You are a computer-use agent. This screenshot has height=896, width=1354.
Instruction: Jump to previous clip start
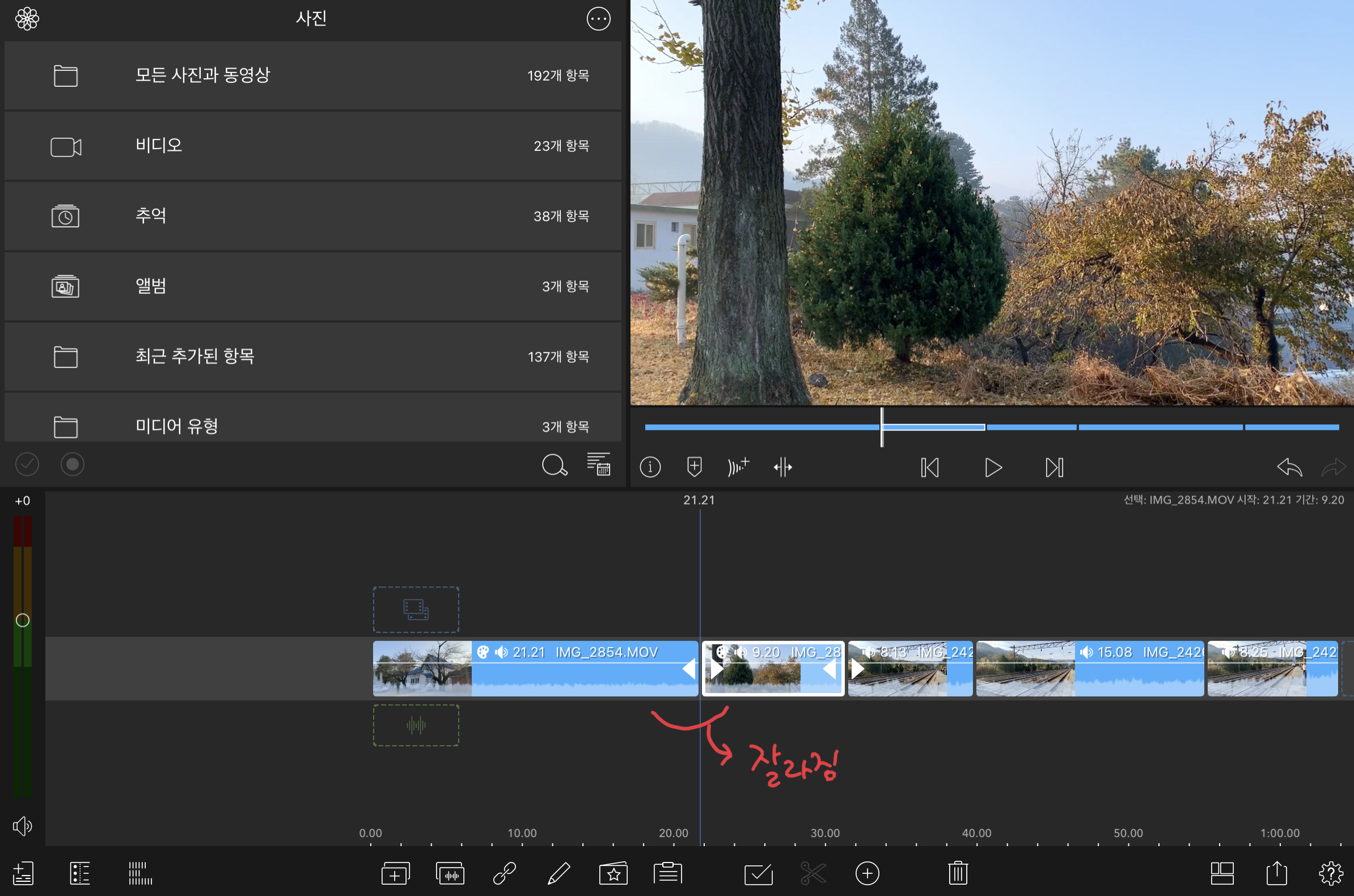[929, 467]
